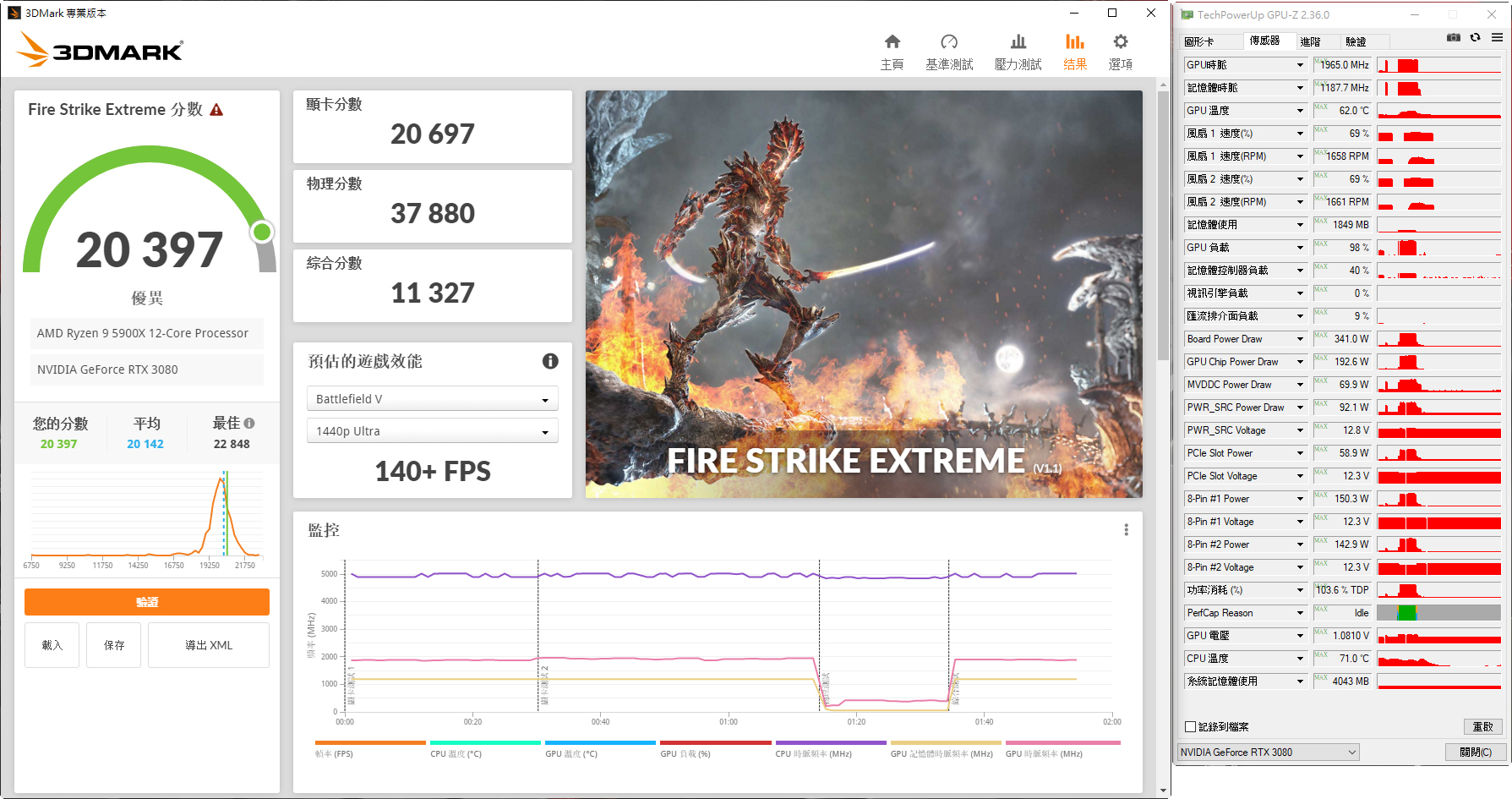This screenshot has width=1512, height=799.
Task: Click the GPU-Z refresh icon
Action: click(x=1476, y=37)
